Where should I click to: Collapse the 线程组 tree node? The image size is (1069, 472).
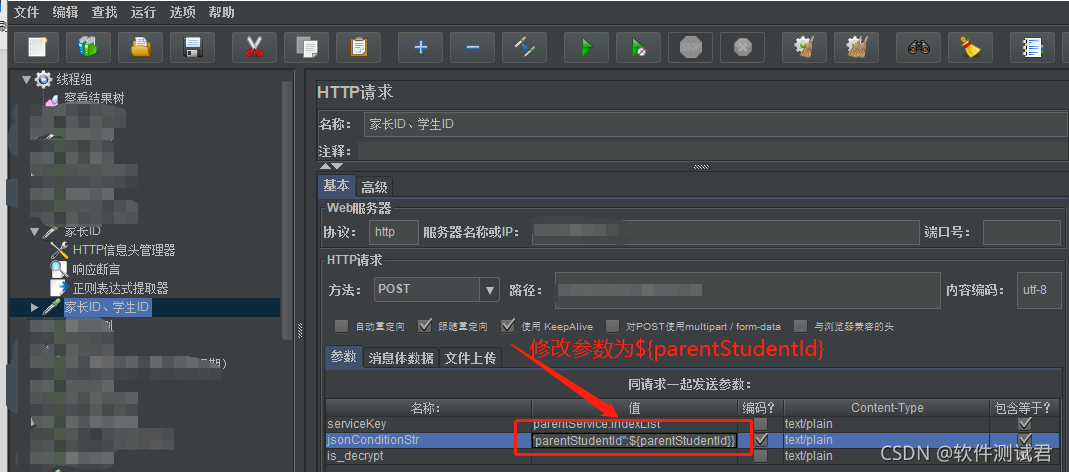point(27,80)
